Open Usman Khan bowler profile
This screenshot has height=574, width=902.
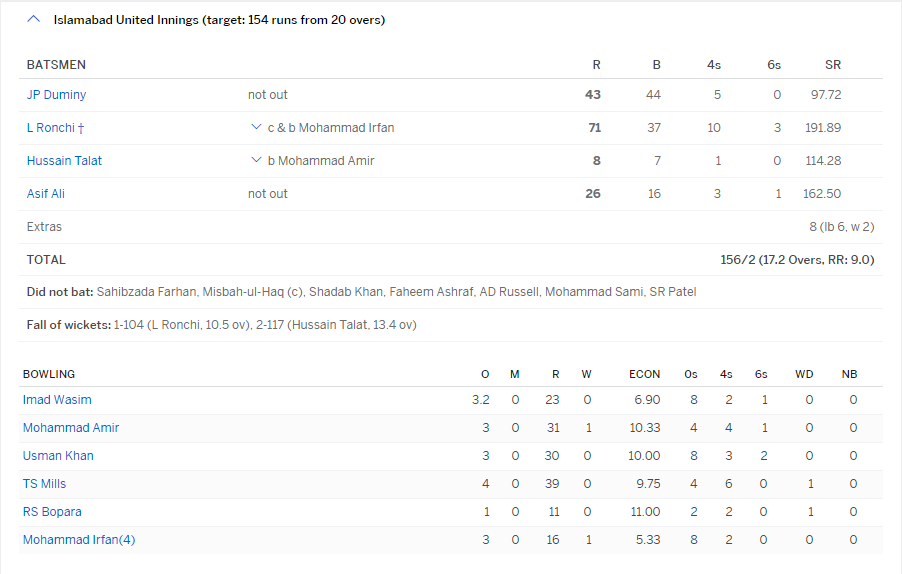58,456
